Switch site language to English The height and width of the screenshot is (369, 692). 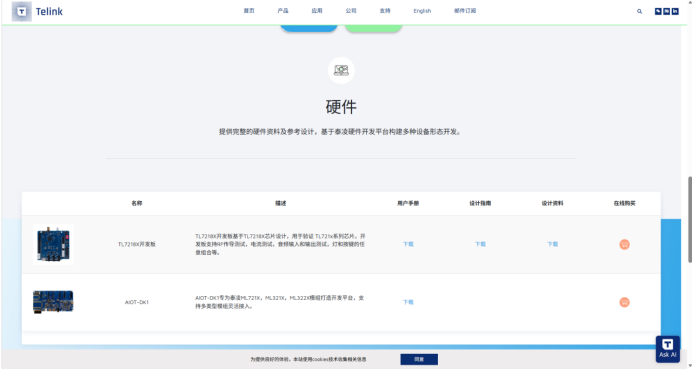point(422,11)
